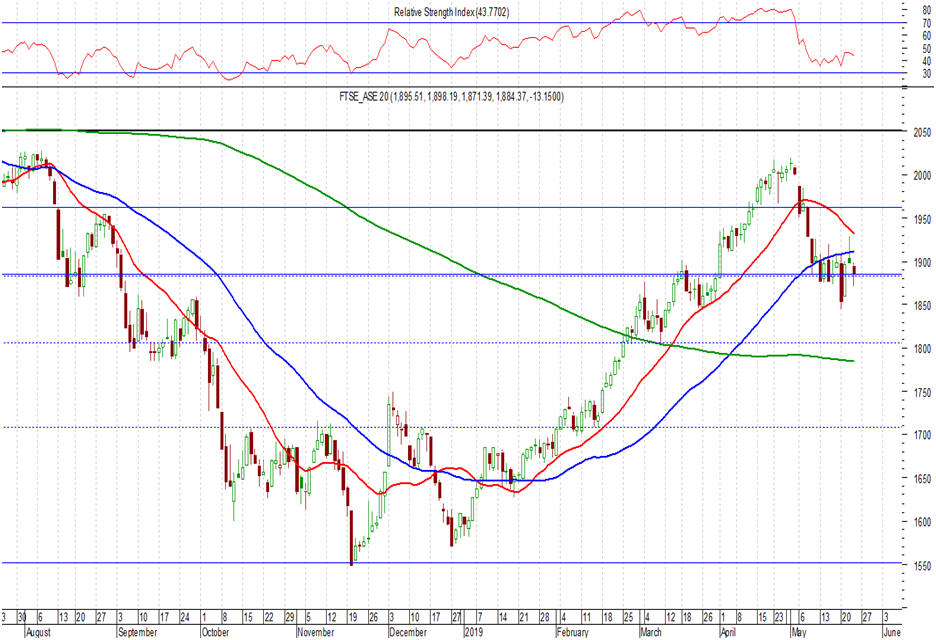Image resolution: width=936 pixels, height=640 pixels.
Task: Click the March month label
Action: (x=651, y=632)
